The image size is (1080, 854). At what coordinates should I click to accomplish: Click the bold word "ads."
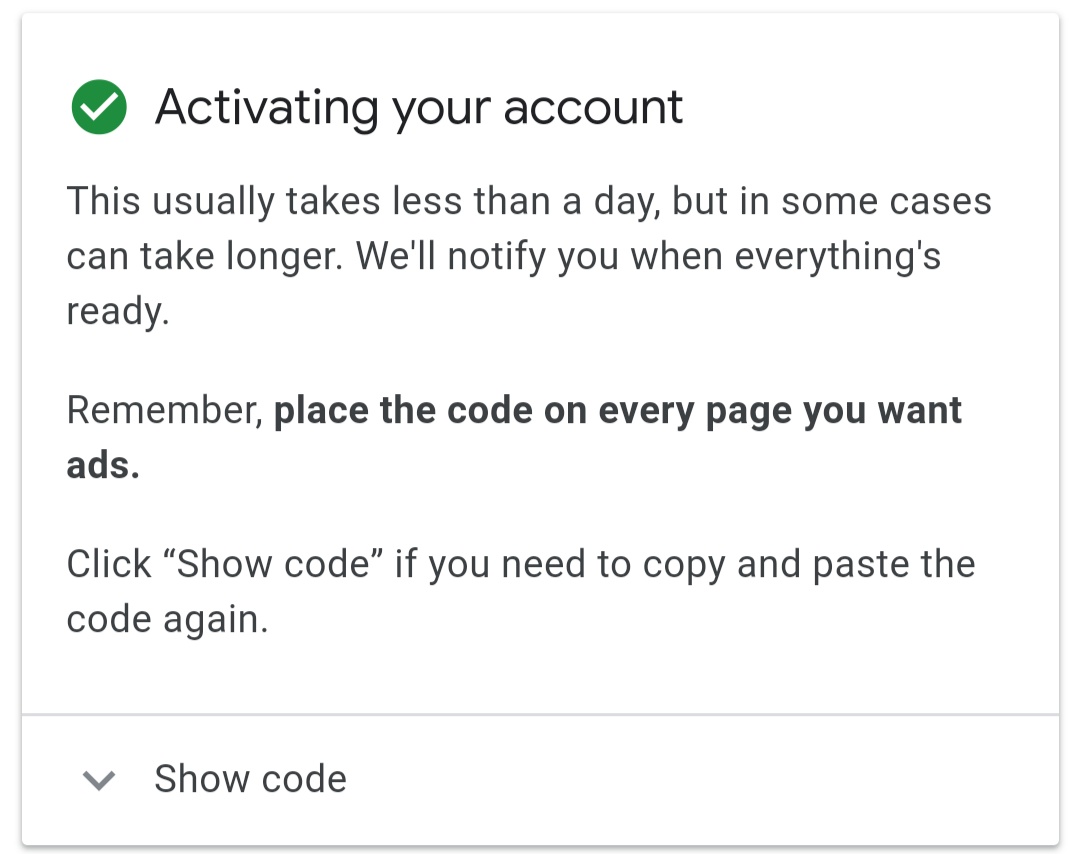[x=103, y=466]
